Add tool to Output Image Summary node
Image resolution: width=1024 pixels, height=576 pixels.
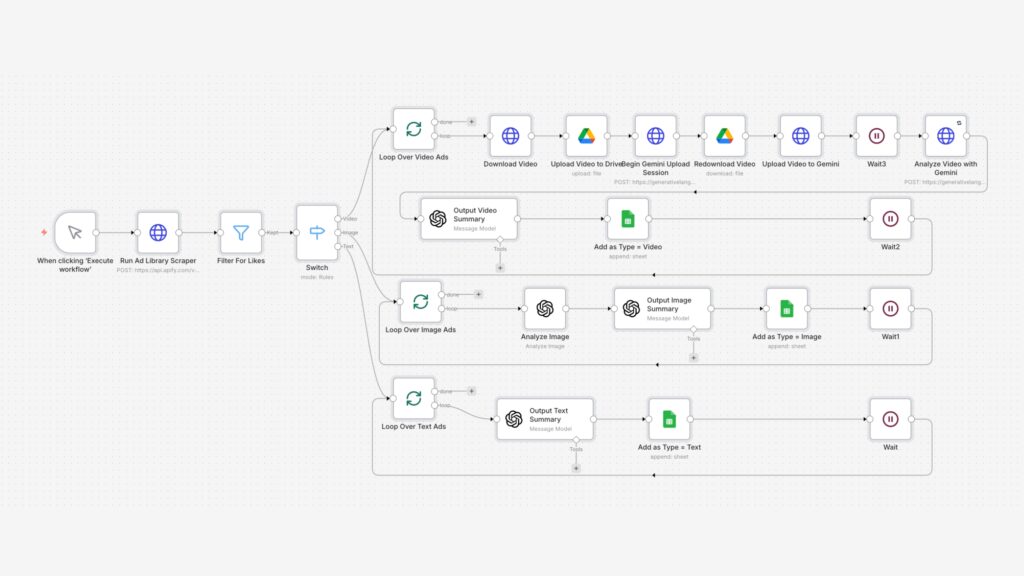point(693,357)
